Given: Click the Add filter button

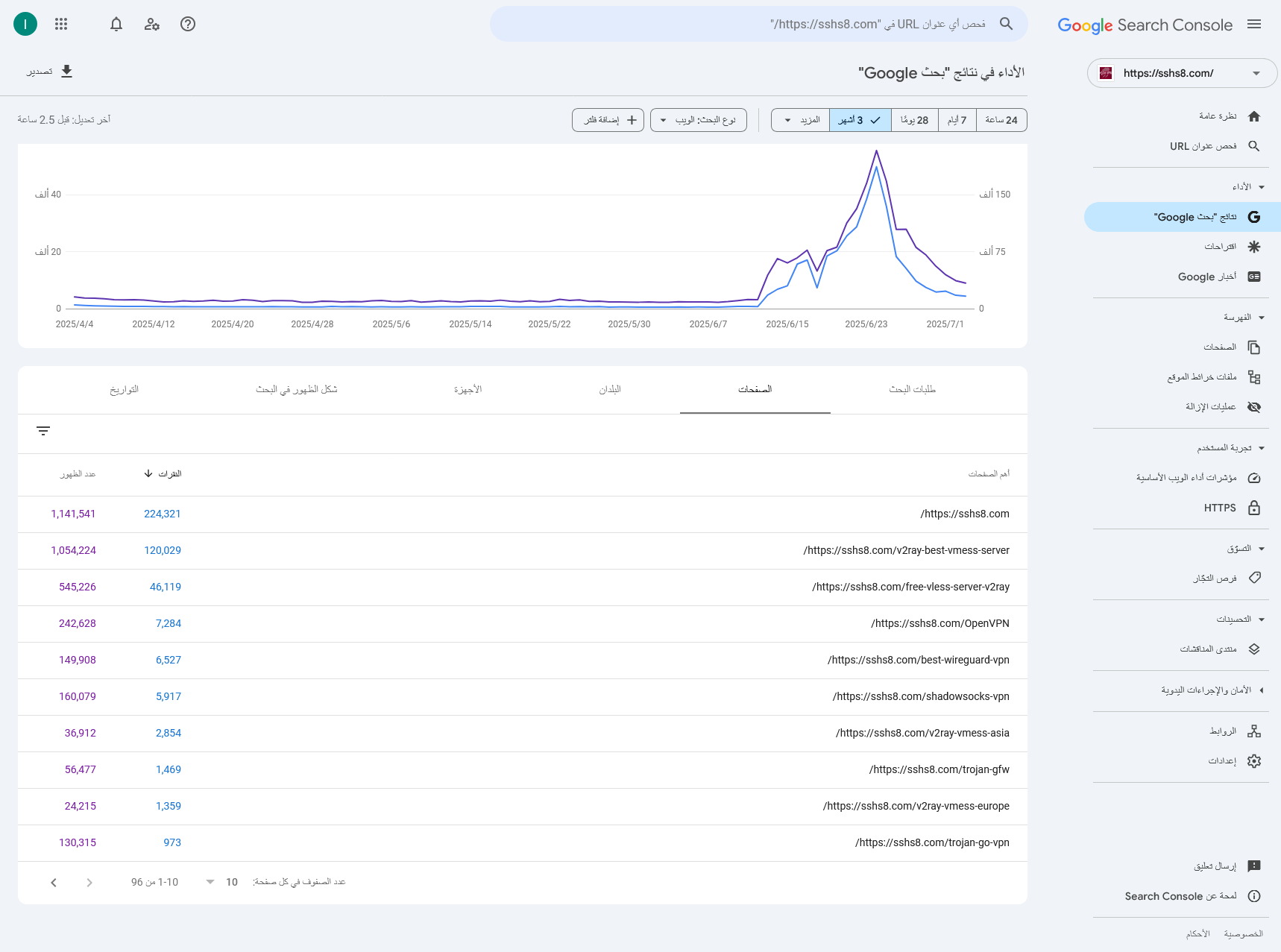Looking at the screenshot, I should coord(608,120).
